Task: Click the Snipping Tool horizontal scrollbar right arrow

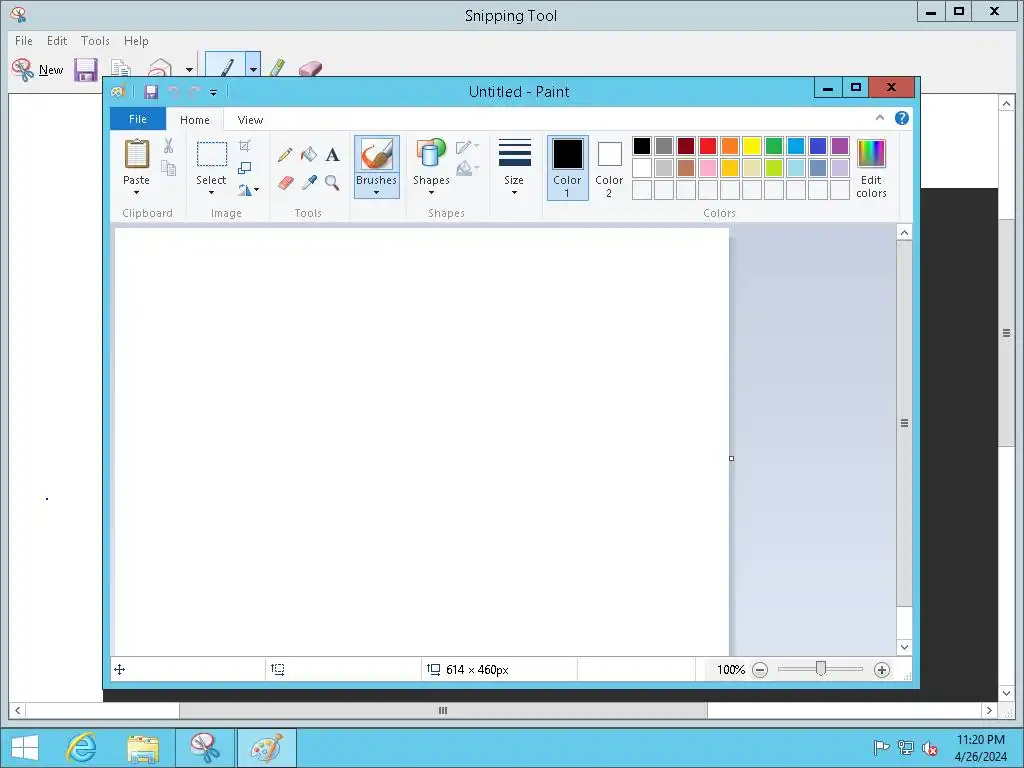Action: click(x=989, y=711)
